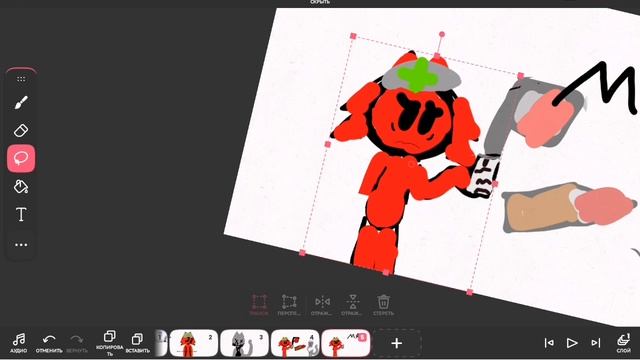The image size is (640, 360).
Task: Click Скрыть to hide interface
Action: 320,2
